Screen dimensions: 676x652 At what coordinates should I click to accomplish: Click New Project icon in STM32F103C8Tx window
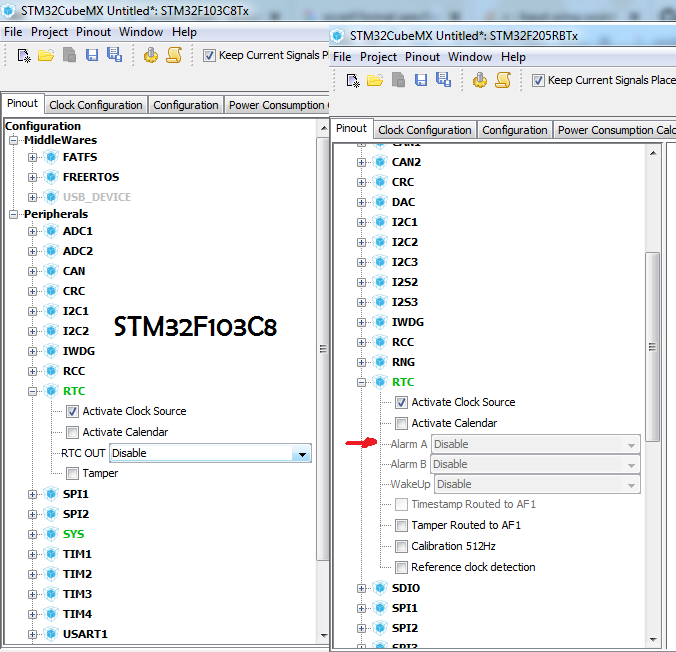click(x=24, y=56)
